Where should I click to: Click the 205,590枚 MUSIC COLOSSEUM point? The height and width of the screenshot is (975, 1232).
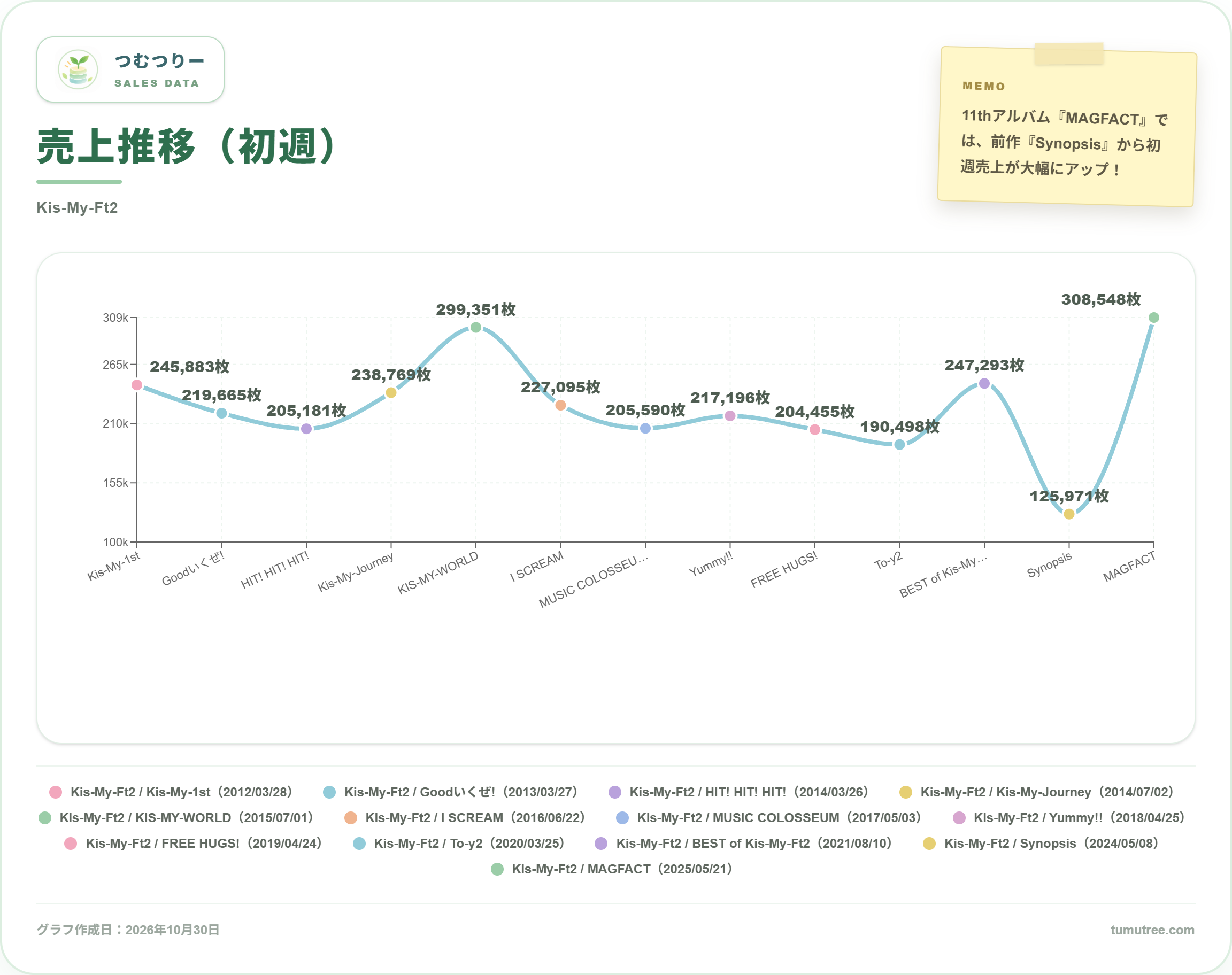pyautogui.click(x=645, y=428)
